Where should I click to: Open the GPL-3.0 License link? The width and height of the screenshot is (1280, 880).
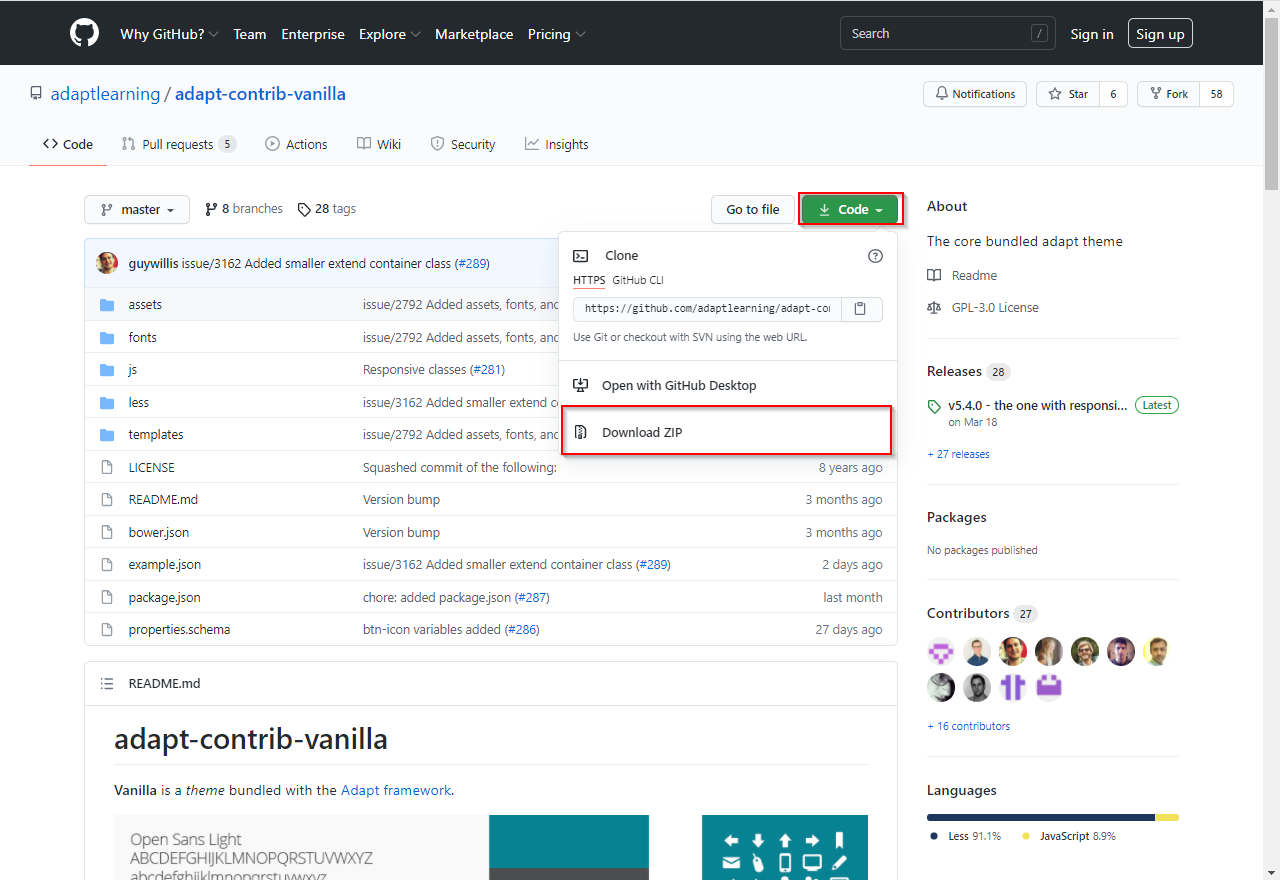[x=983, y=307]
